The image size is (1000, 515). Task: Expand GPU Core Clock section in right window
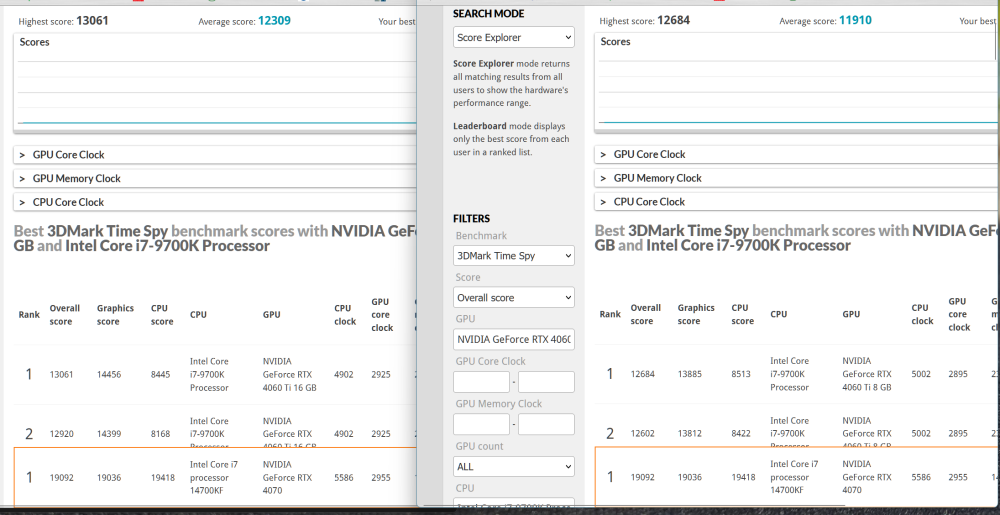click(x=649, y=155)
